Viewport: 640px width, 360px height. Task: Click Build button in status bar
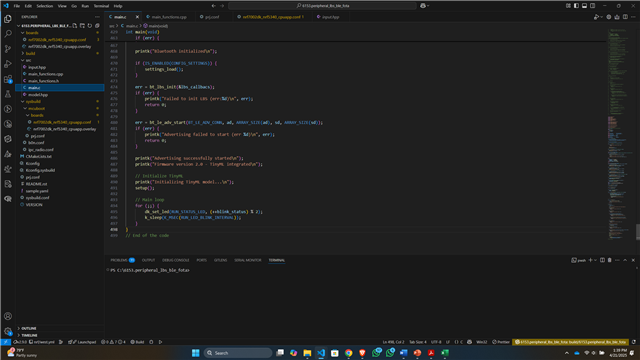[x=137, y=342]
